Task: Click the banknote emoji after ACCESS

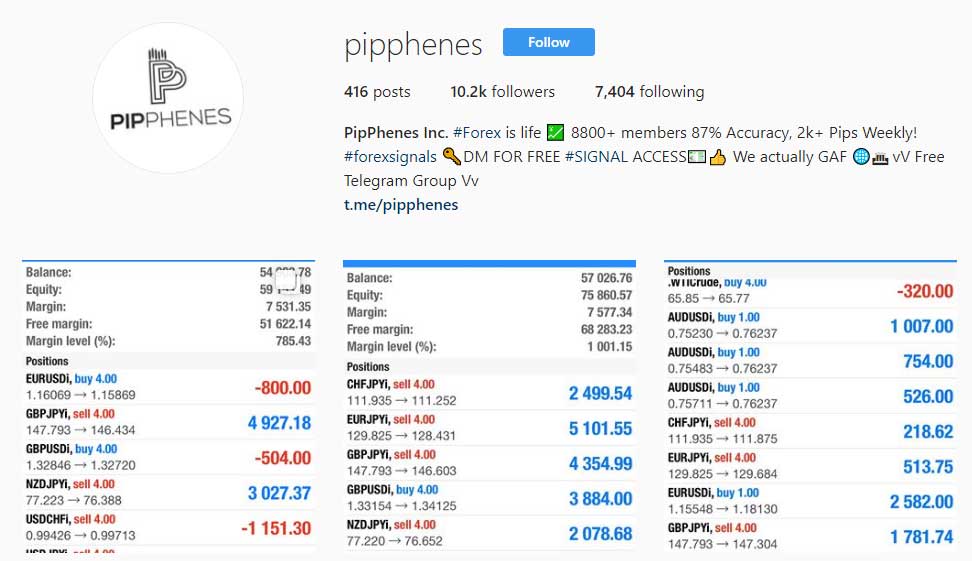Action: tap(697, 157)
